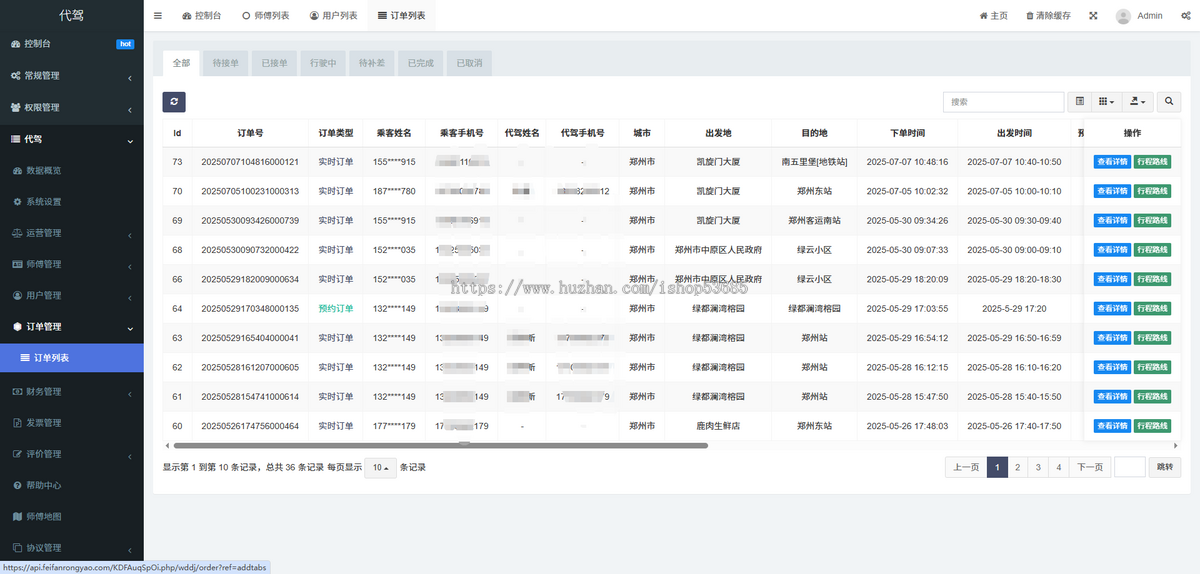Image resolution: width=1200 pixels, height=574 pixels.
Task: Click the 财务管理 money icon in sidebar
Action: [x=17, y=391]
